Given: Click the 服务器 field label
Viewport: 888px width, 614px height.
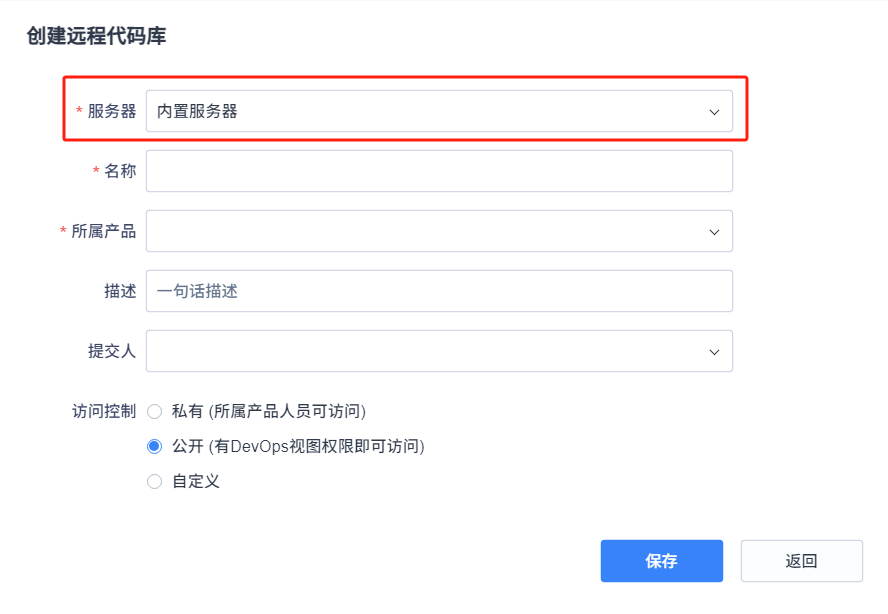Looking at the screenshot, I should (x=112, y=111).
